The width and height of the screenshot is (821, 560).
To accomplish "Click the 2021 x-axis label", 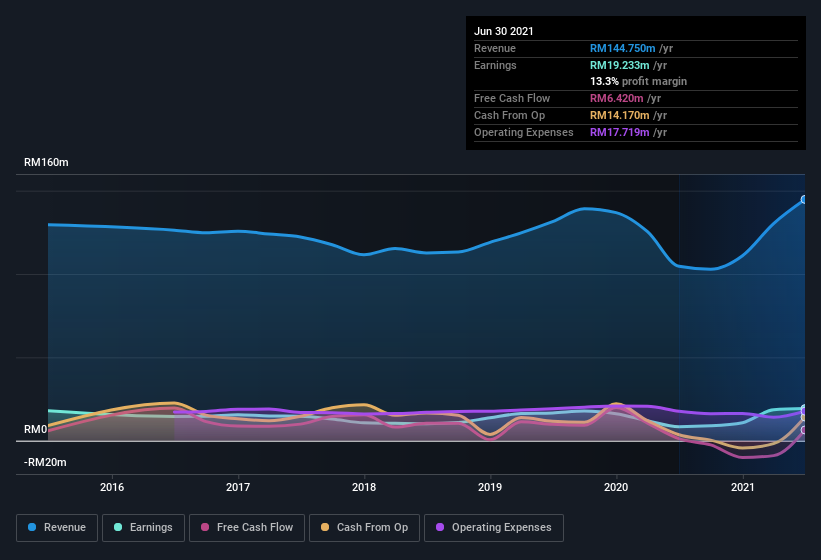I will (742, 487).
